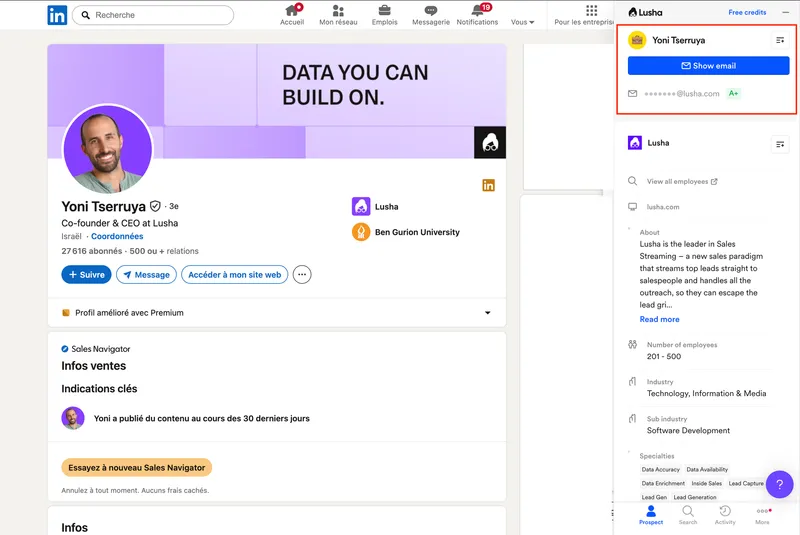800x535 pixels.
Task: Open the Lusha help question mark bubble
Action: (779, 485)
